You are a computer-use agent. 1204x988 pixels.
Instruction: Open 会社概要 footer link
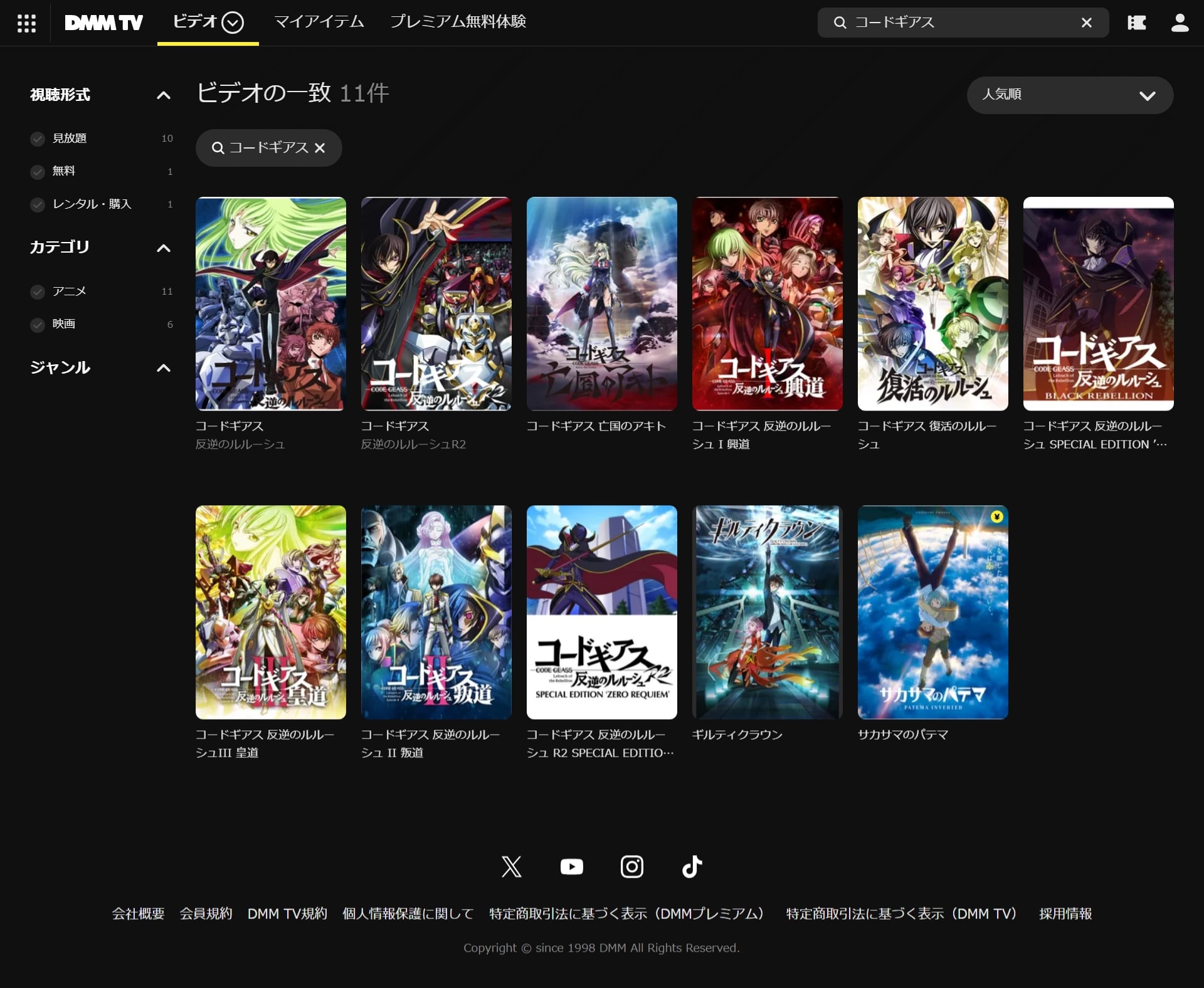tap(138, 914)
